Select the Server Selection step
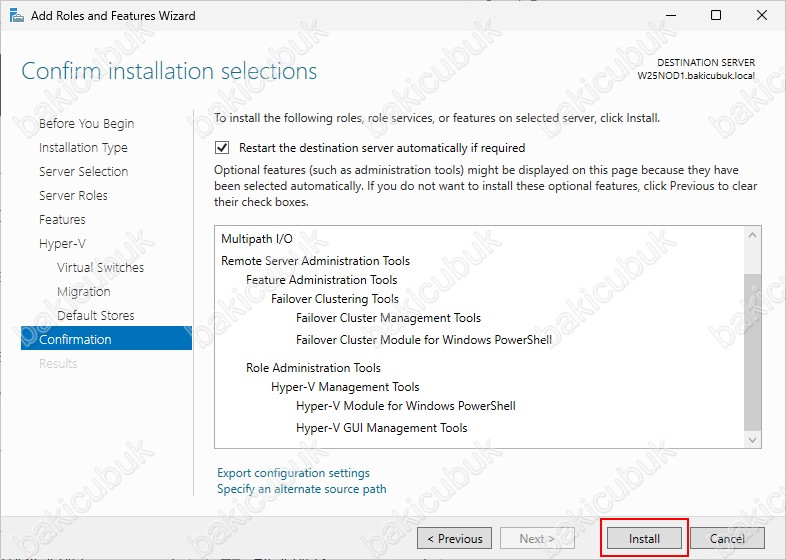Viewport: 786px width, 560px height. 84,171
